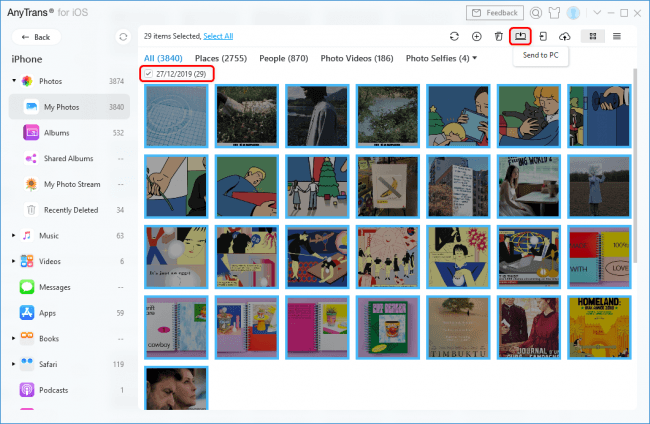650x424 pixels.
Task: Open the Photo Selfies dropdown arrow
Action: click(x=474, y=58)
